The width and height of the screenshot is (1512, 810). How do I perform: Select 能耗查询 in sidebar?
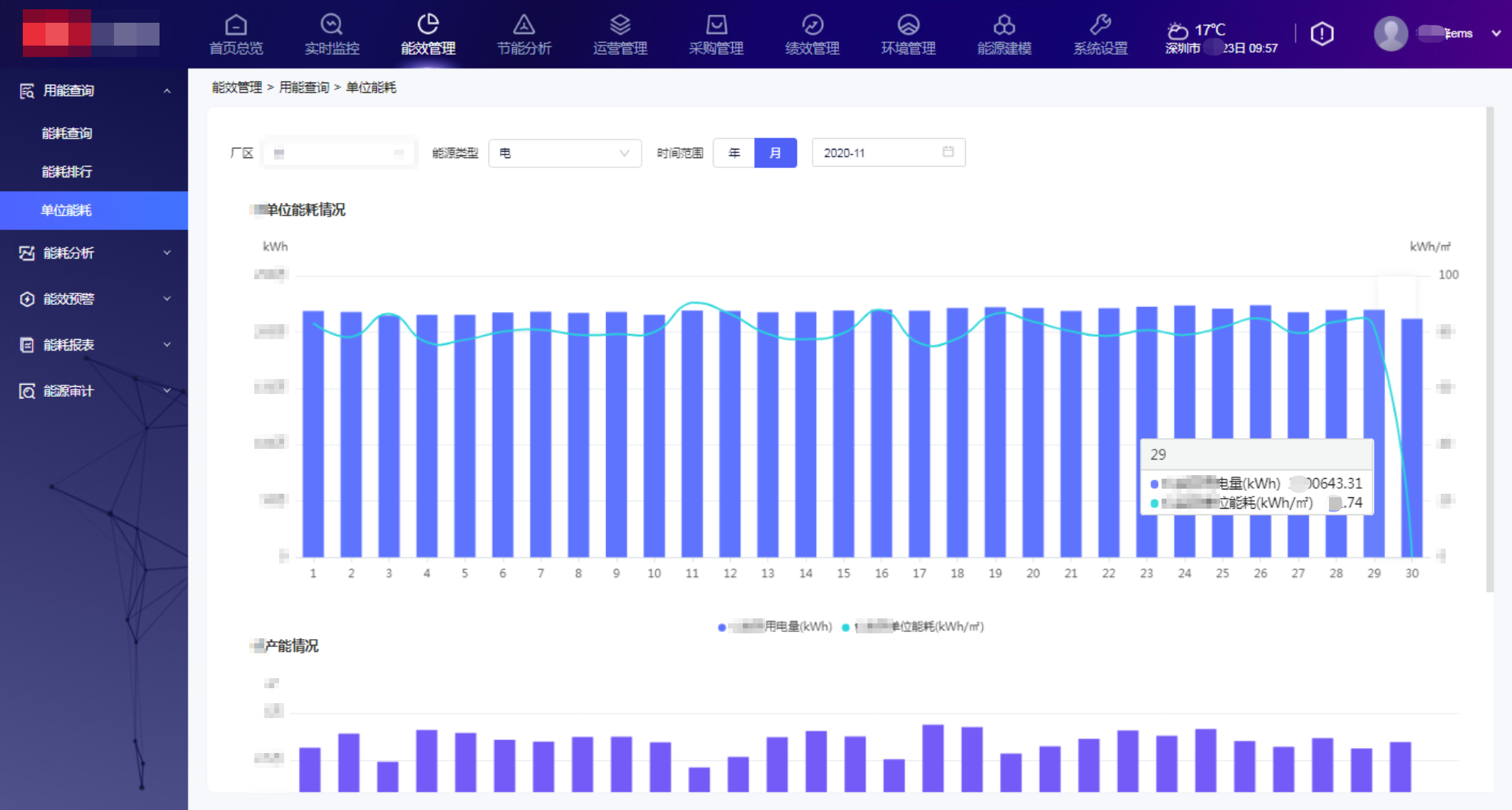click(67, 133)
